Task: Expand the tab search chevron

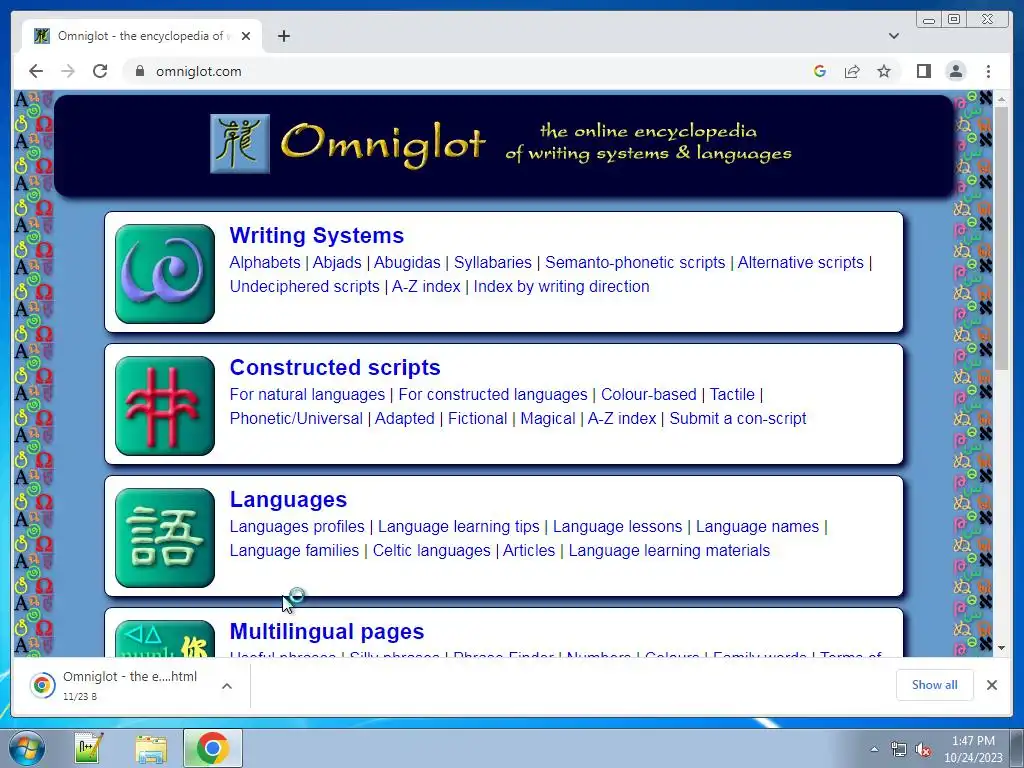Action: 893,36
